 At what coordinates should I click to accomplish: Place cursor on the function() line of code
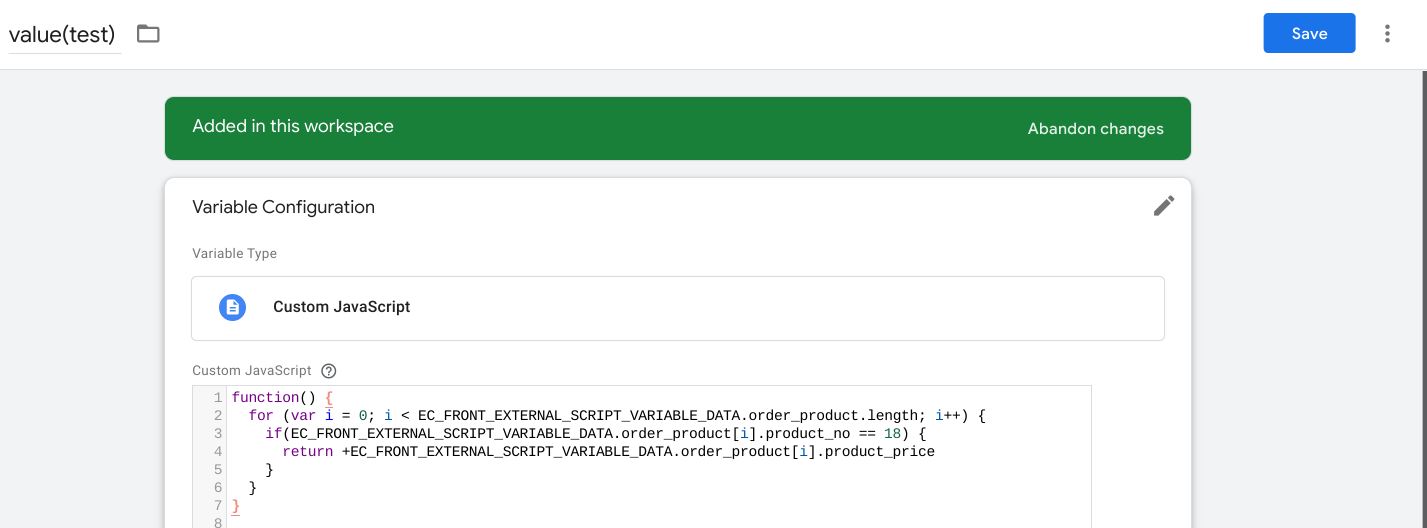282,398
